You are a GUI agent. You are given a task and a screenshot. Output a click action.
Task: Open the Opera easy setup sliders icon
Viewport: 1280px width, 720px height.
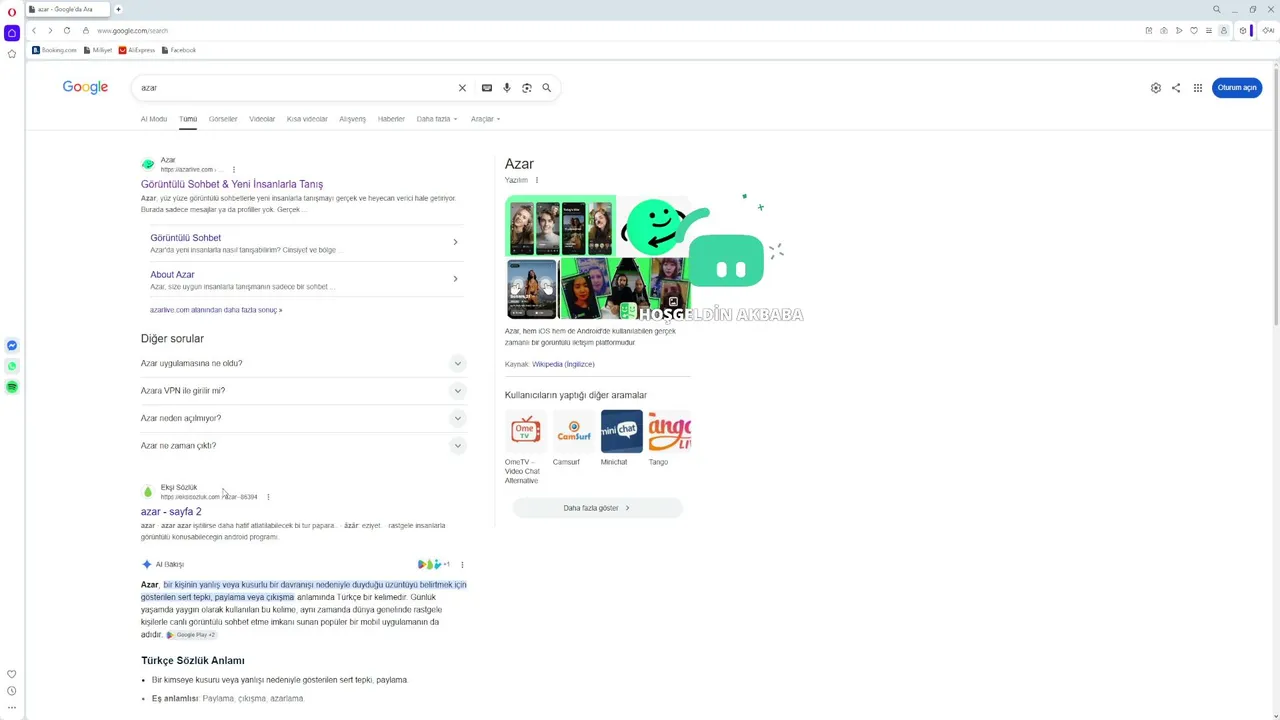1209,31
